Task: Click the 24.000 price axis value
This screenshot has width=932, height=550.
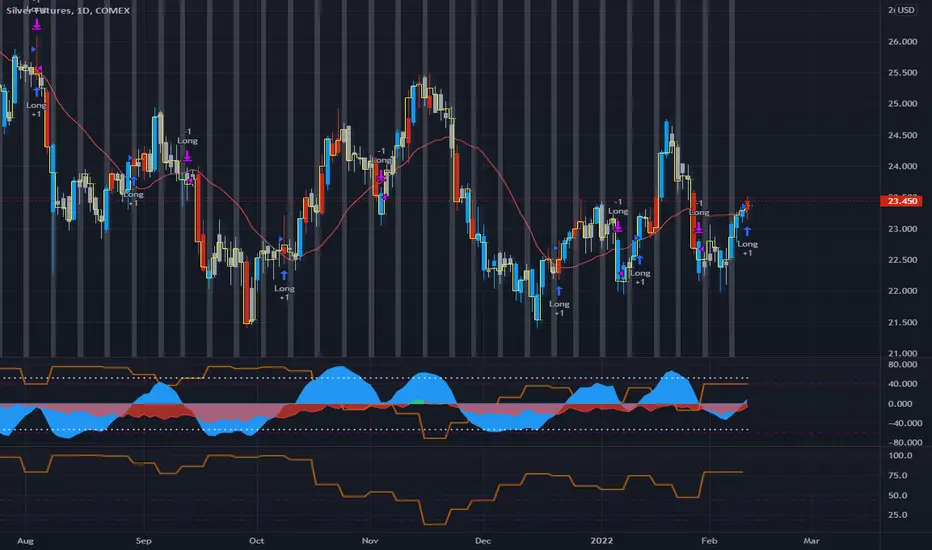Action: (x=902, y=166)
